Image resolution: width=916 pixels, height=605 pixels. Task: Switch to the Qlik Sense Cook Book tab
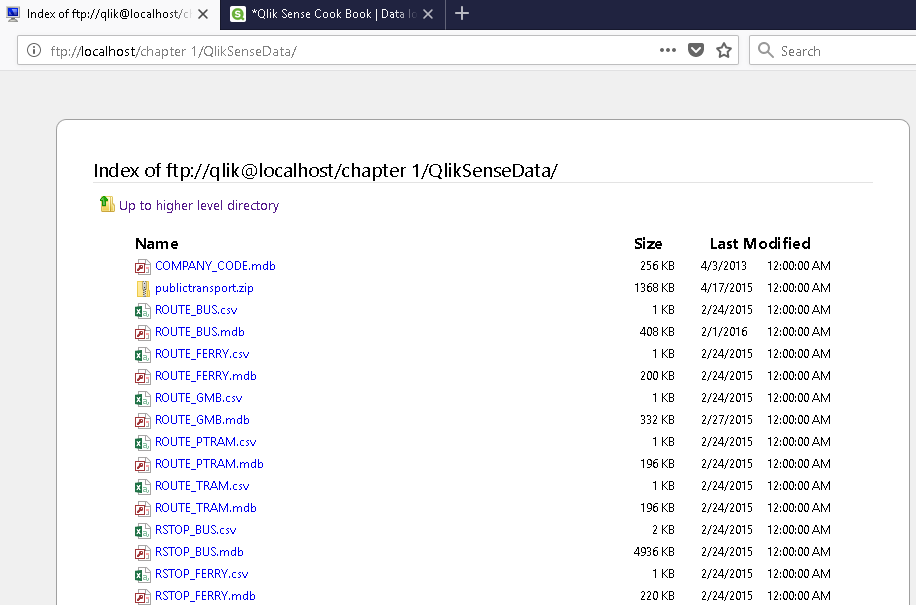(x=332, y=14)
